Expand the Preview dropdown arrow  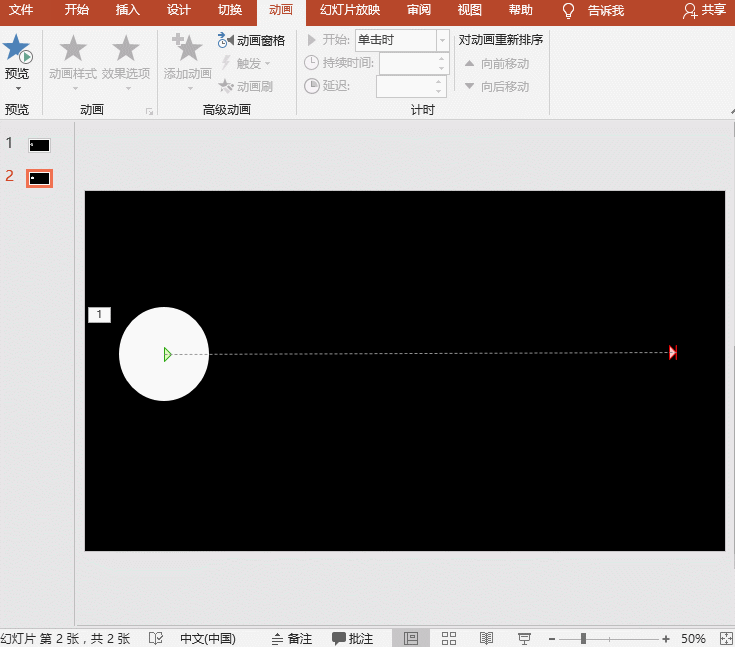pos(18,89)
